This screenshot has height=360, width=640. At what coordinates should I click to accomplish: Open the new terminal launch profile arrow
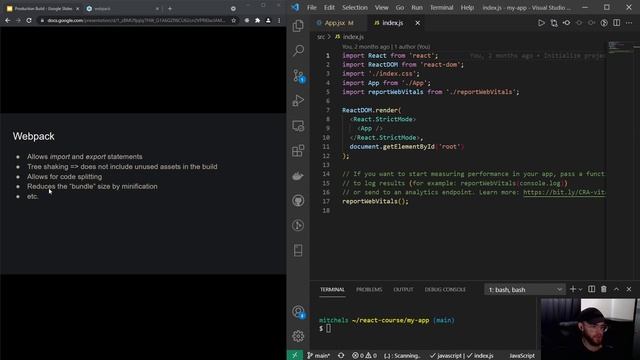(x=580, y=289)
